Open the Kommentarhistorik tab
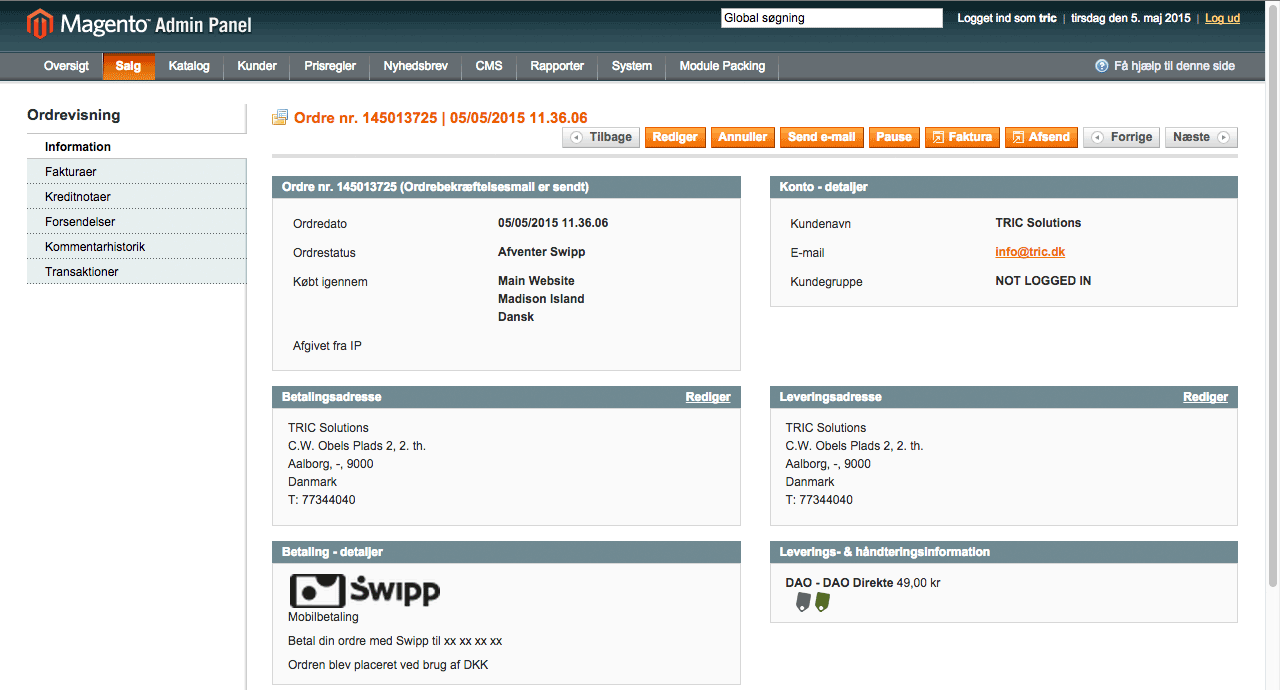The height and width of the screenshot is (690, 1280). click(x=95, y=247)
